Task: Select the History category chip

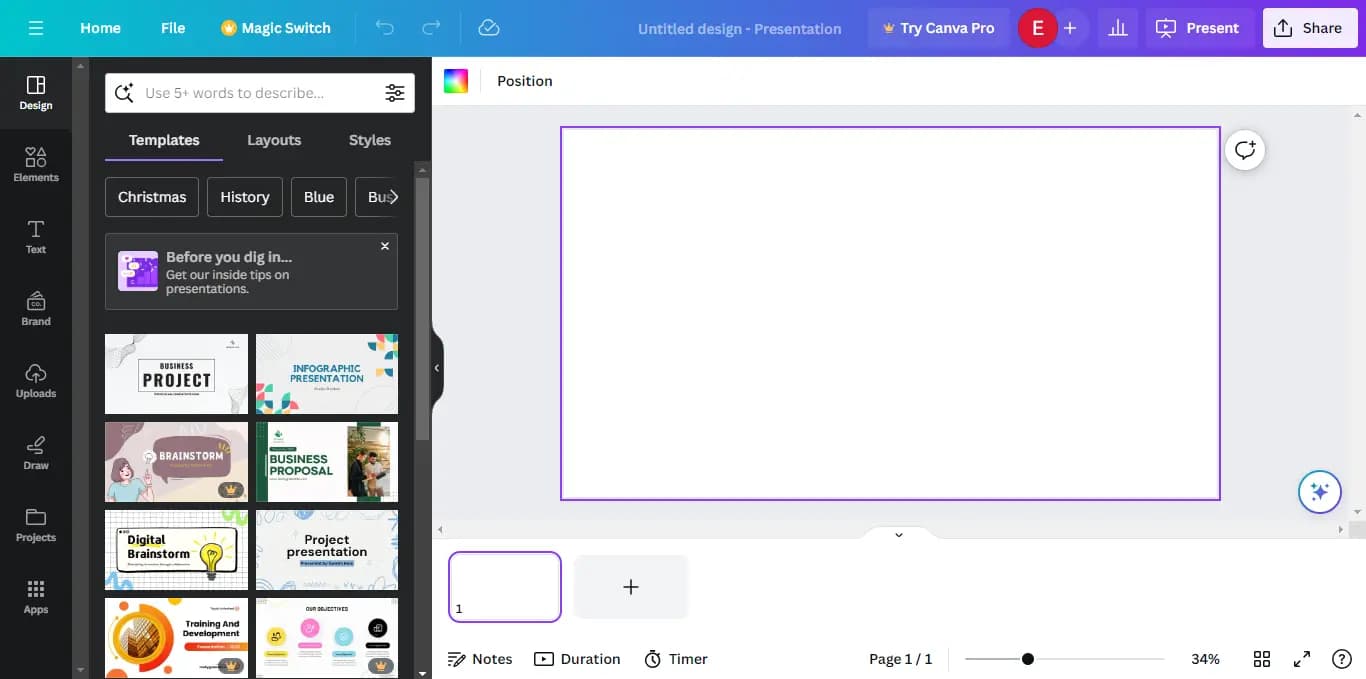Action: 245,197
